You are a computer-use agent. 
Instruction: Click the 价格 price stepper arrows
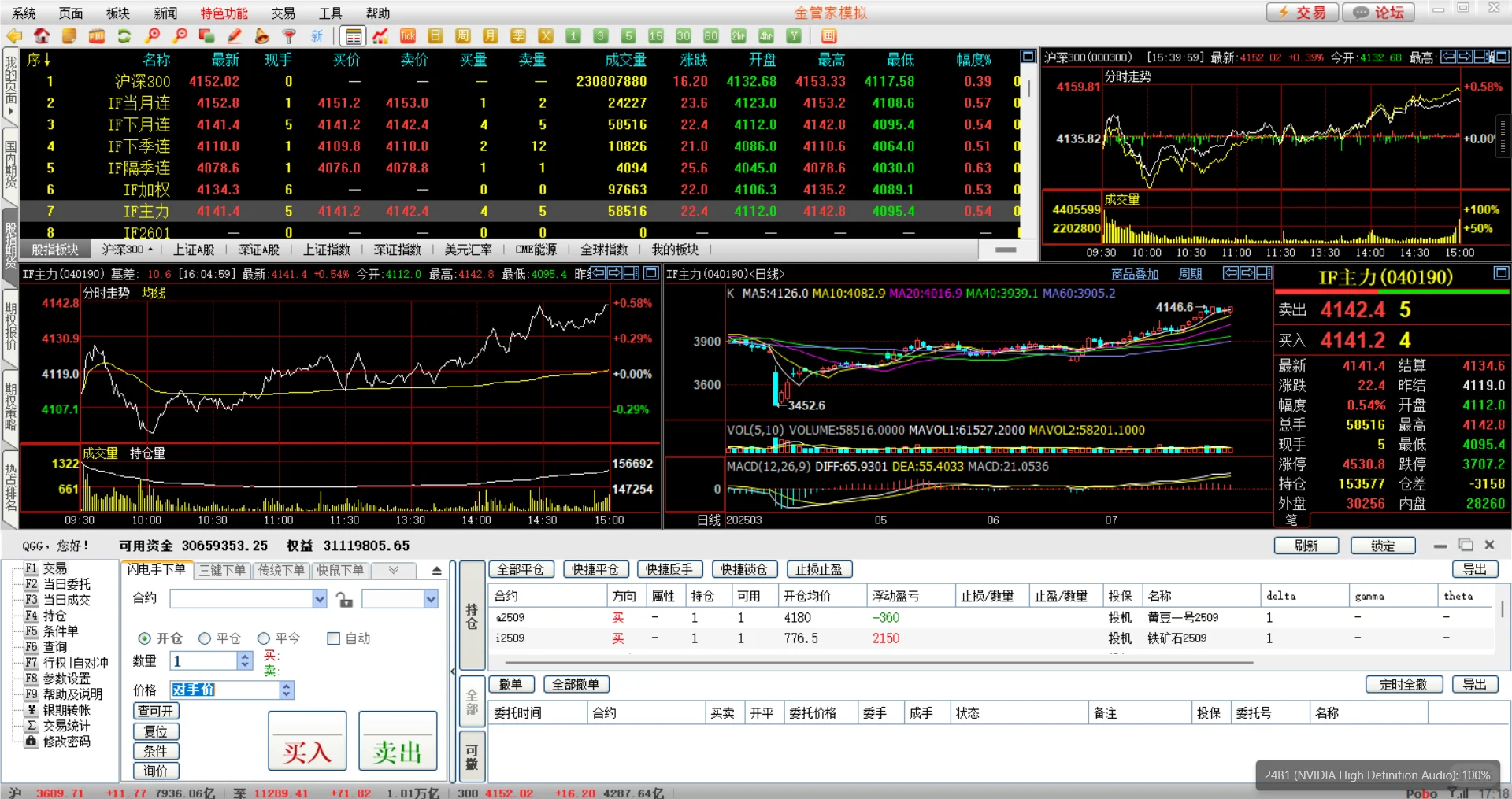pyautogui.click(x=287, y=690)
